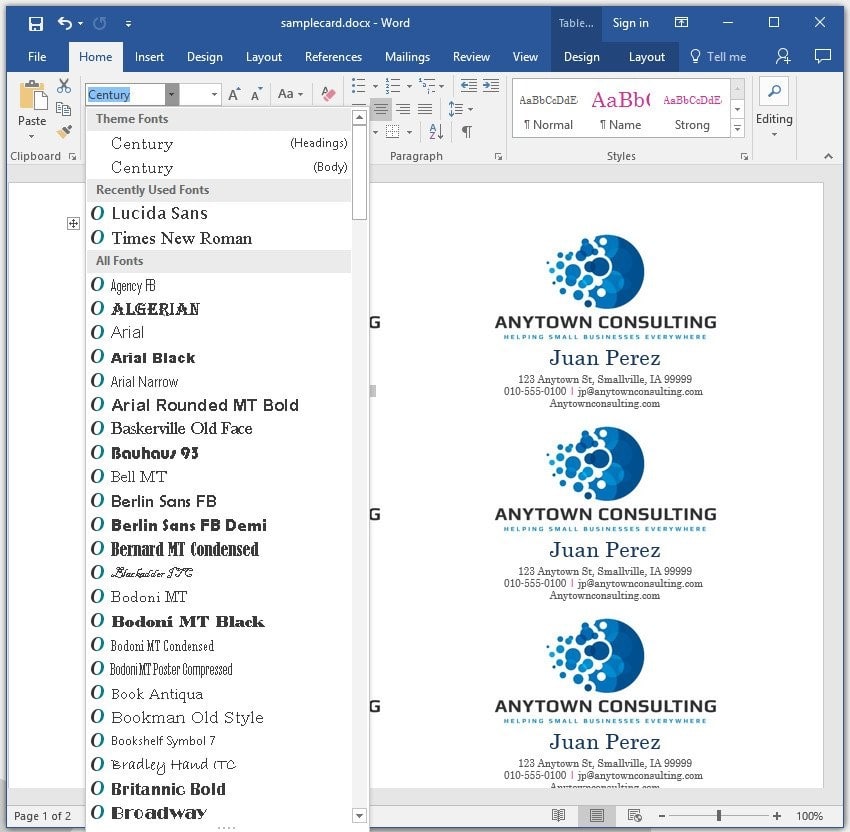
Task: Undo the last action
Action: click(x=65, y=23)
